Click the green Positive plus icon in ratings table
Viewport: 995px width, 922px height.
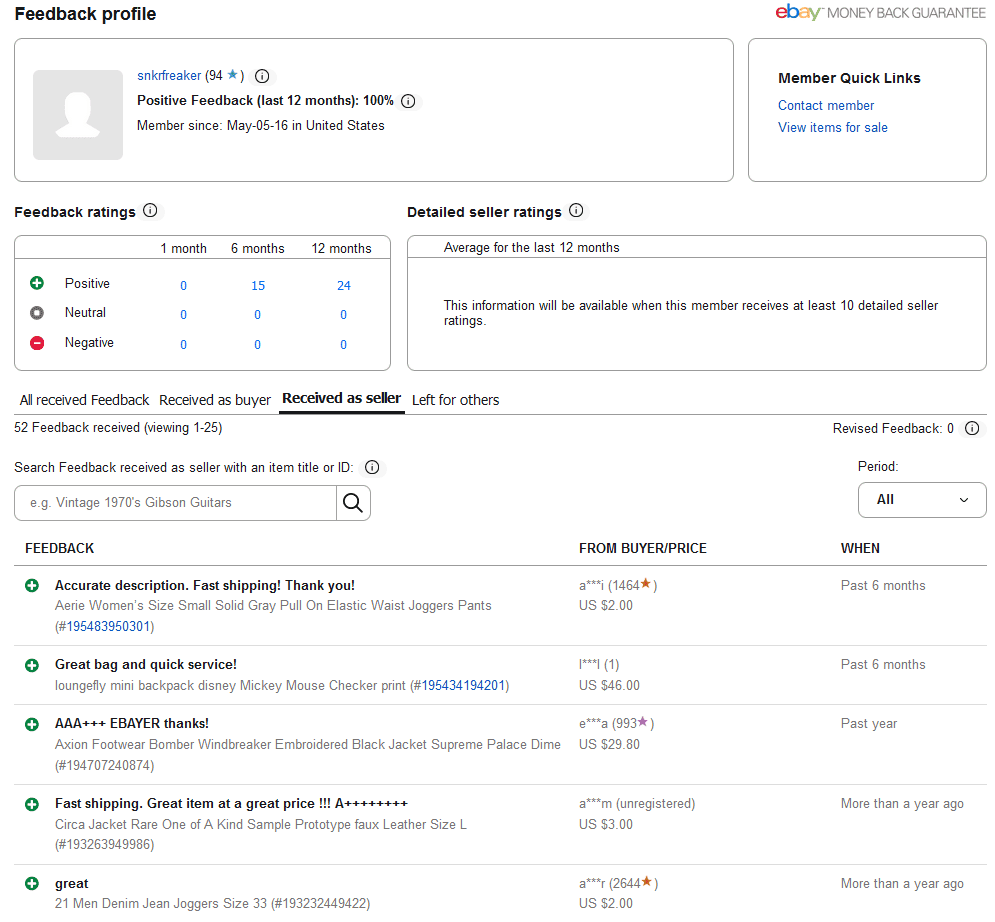37,283
